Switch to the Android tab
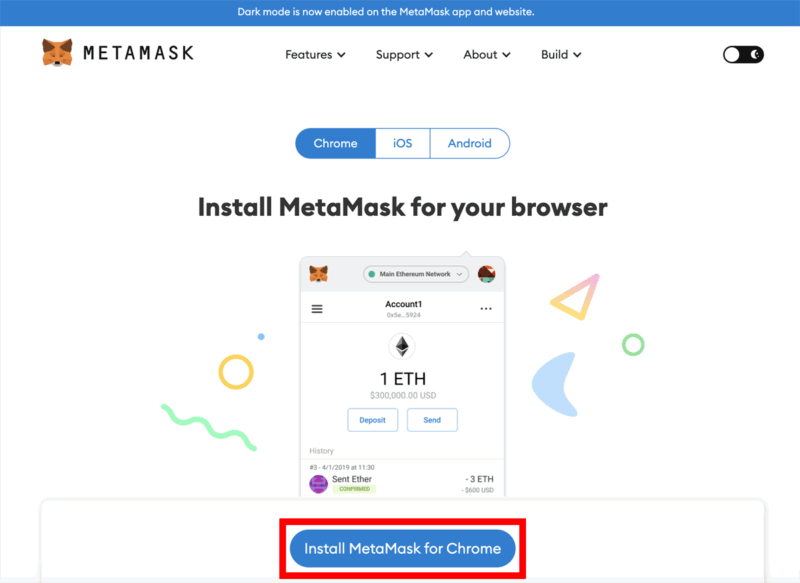The width and height of the screenshot is (800, 583). tap(470, 143)
